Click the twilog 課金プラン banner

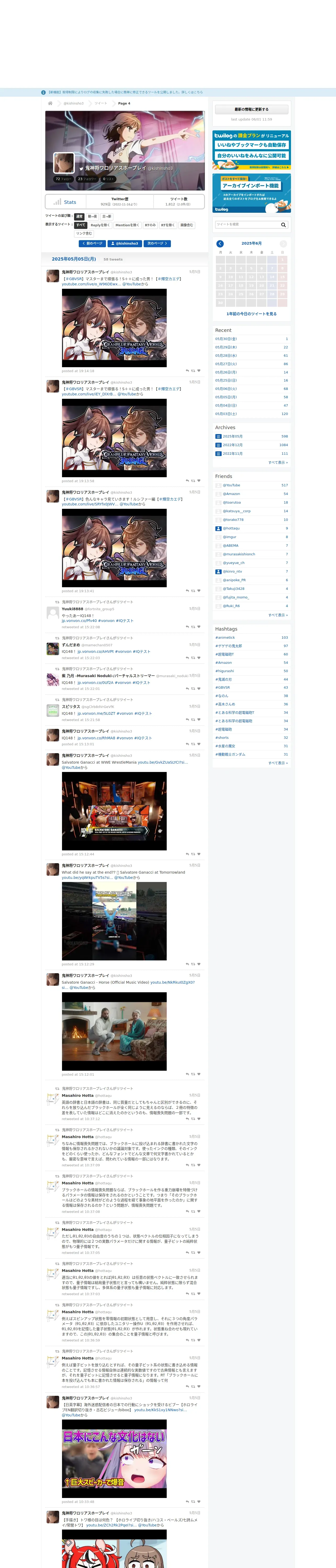(x=251, y=150)
